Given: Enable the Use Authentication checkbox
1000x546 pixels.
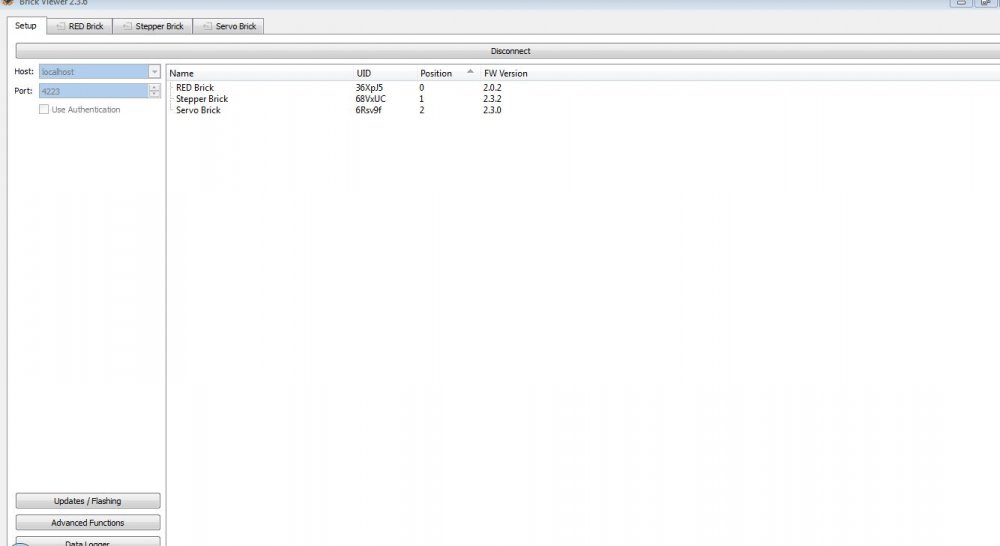Looking at the screenshot, I should [44, 110].
